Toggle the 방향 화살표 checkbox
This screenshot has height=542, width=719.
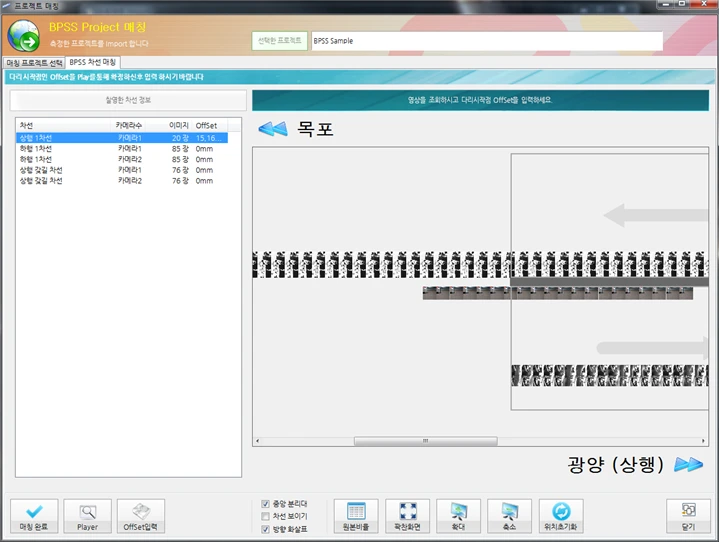click(x=265, y=529)
